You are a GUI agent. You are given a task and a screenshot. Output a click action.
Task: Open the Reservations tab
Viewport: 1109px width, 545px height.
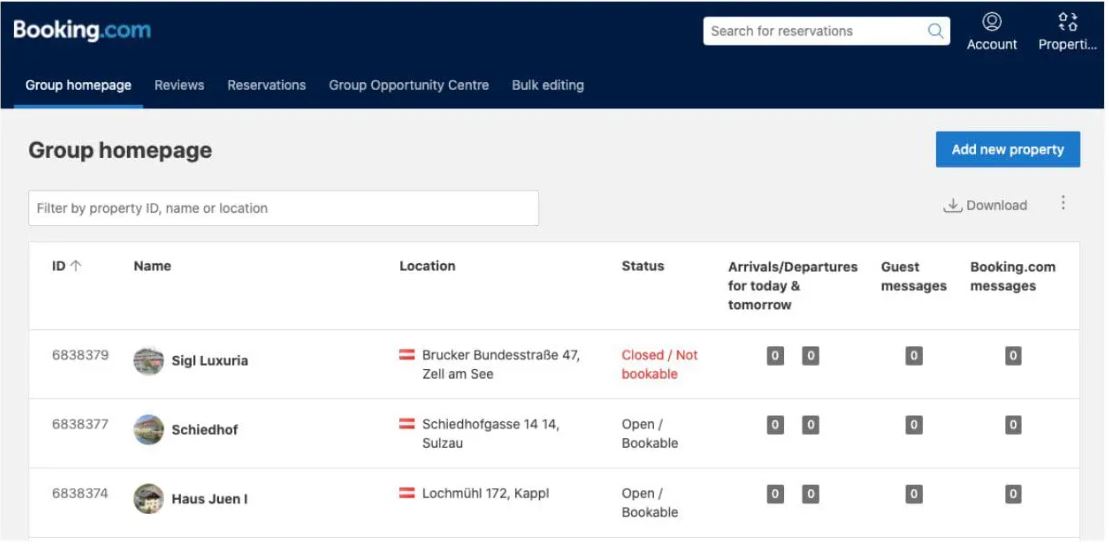[x=266, y=85]
